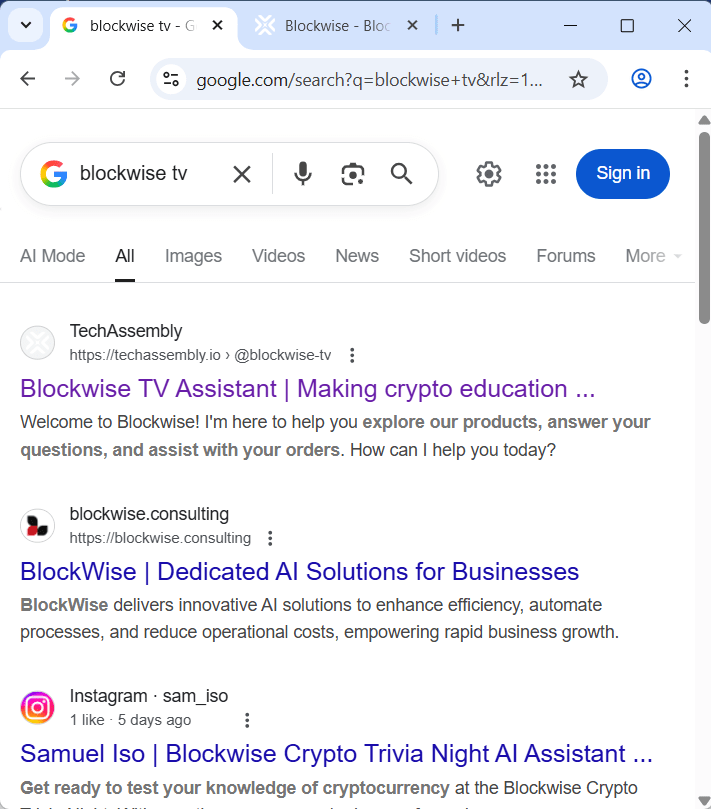Switch to the Images search tab

193,256
